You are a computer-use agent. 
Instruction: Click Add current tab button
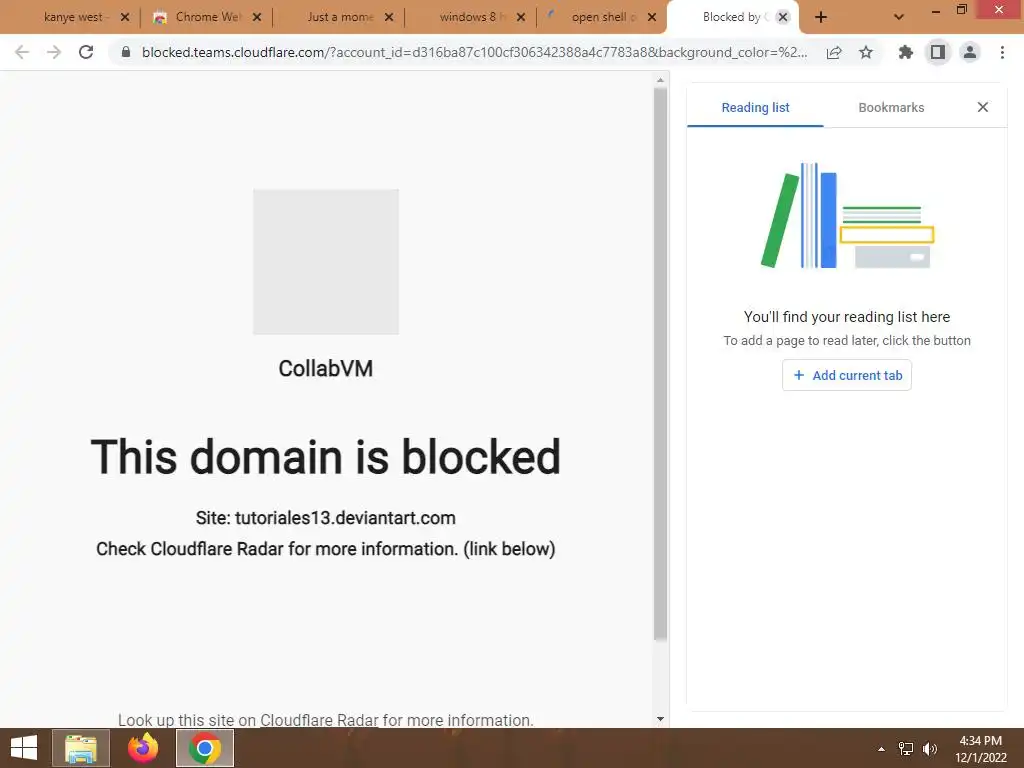click(846, 376)
